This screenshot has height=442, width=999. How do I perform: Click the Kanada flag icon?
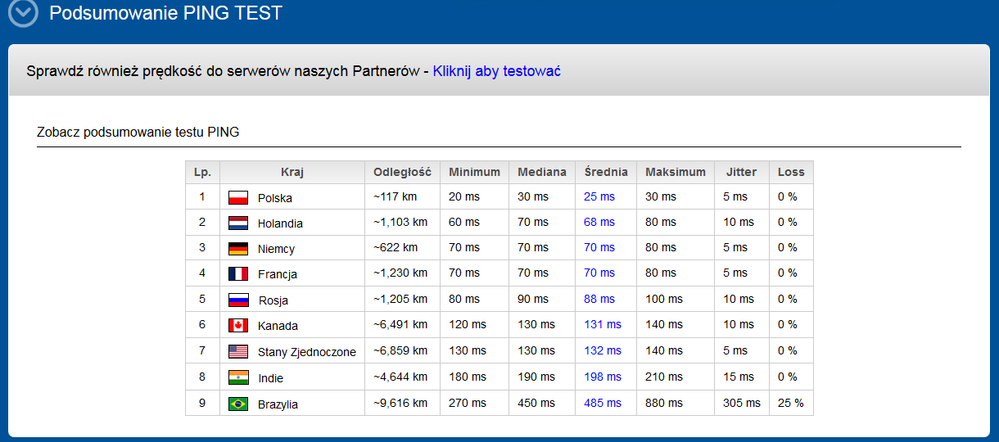[x=238, y=325]
